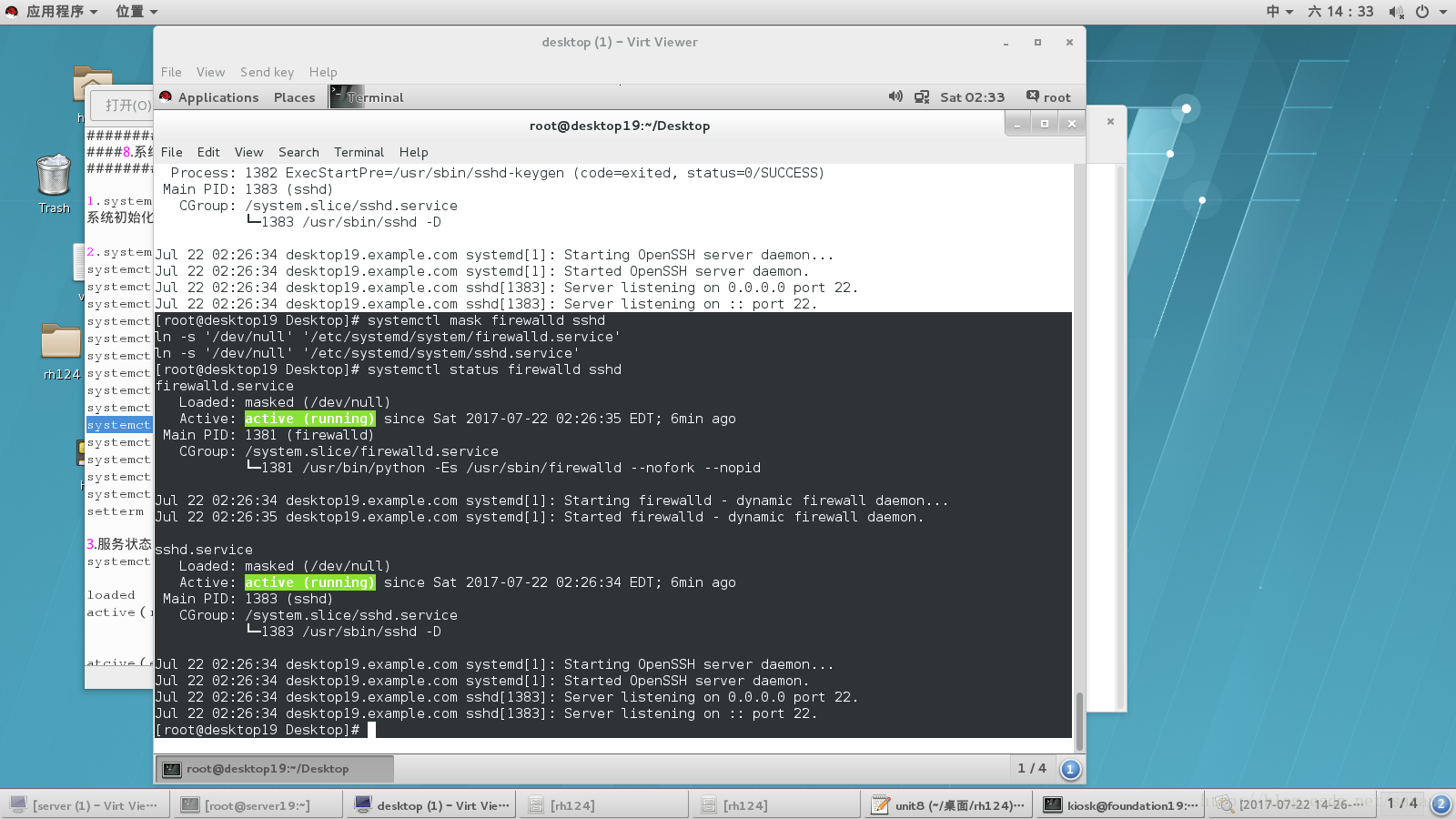Open the terminal View menu
The width and height of the screenshot is (1456, 819).
coord(248,152)
